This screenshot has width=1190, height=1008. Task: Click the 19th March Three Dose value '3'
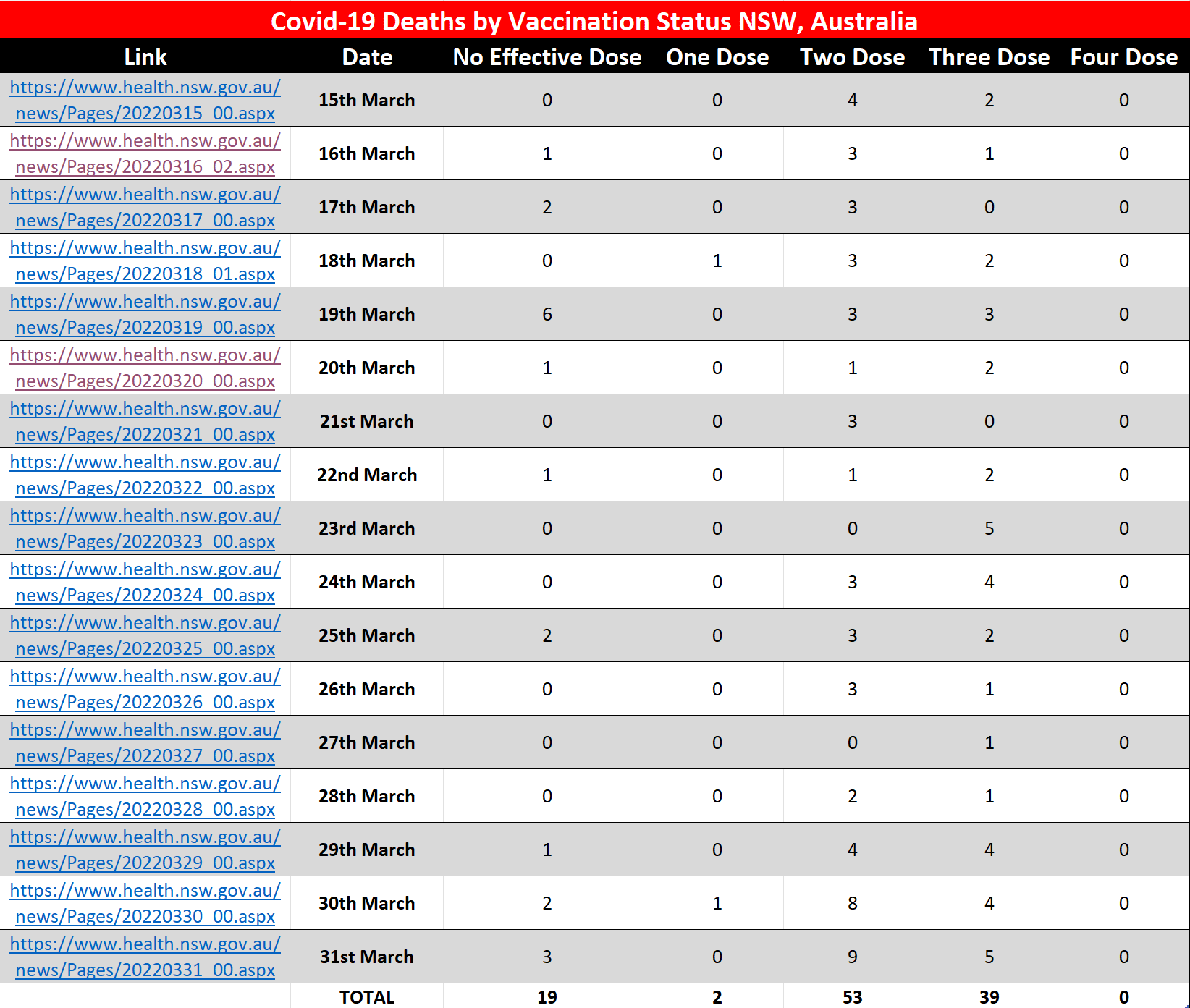point(989,314)
